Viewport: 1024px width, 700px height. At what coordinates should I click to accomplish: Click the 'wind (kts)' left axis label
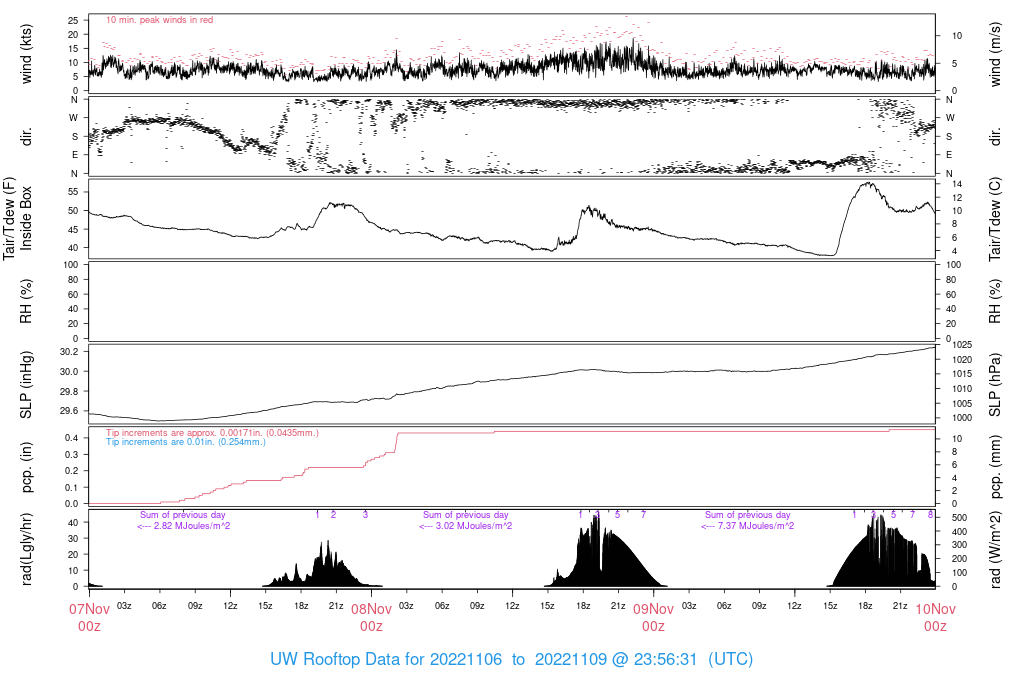27,53
